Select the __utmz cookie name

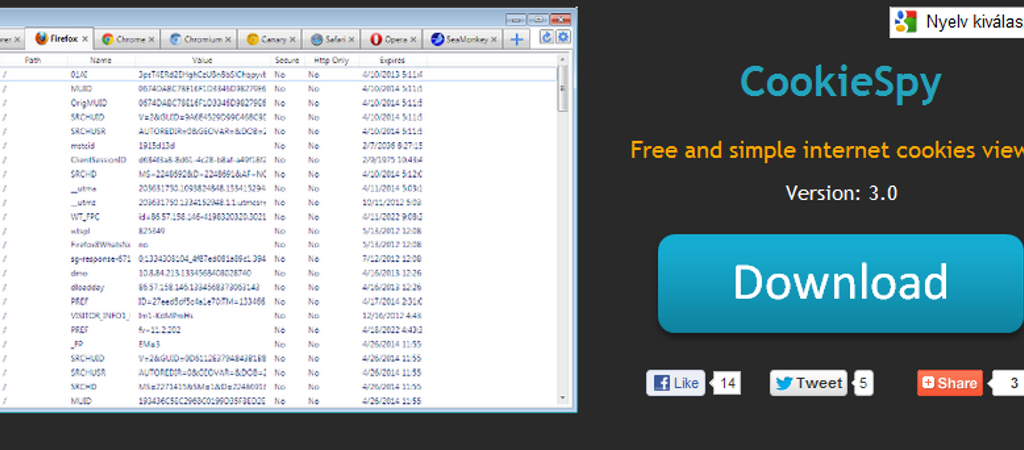point(83,202)
